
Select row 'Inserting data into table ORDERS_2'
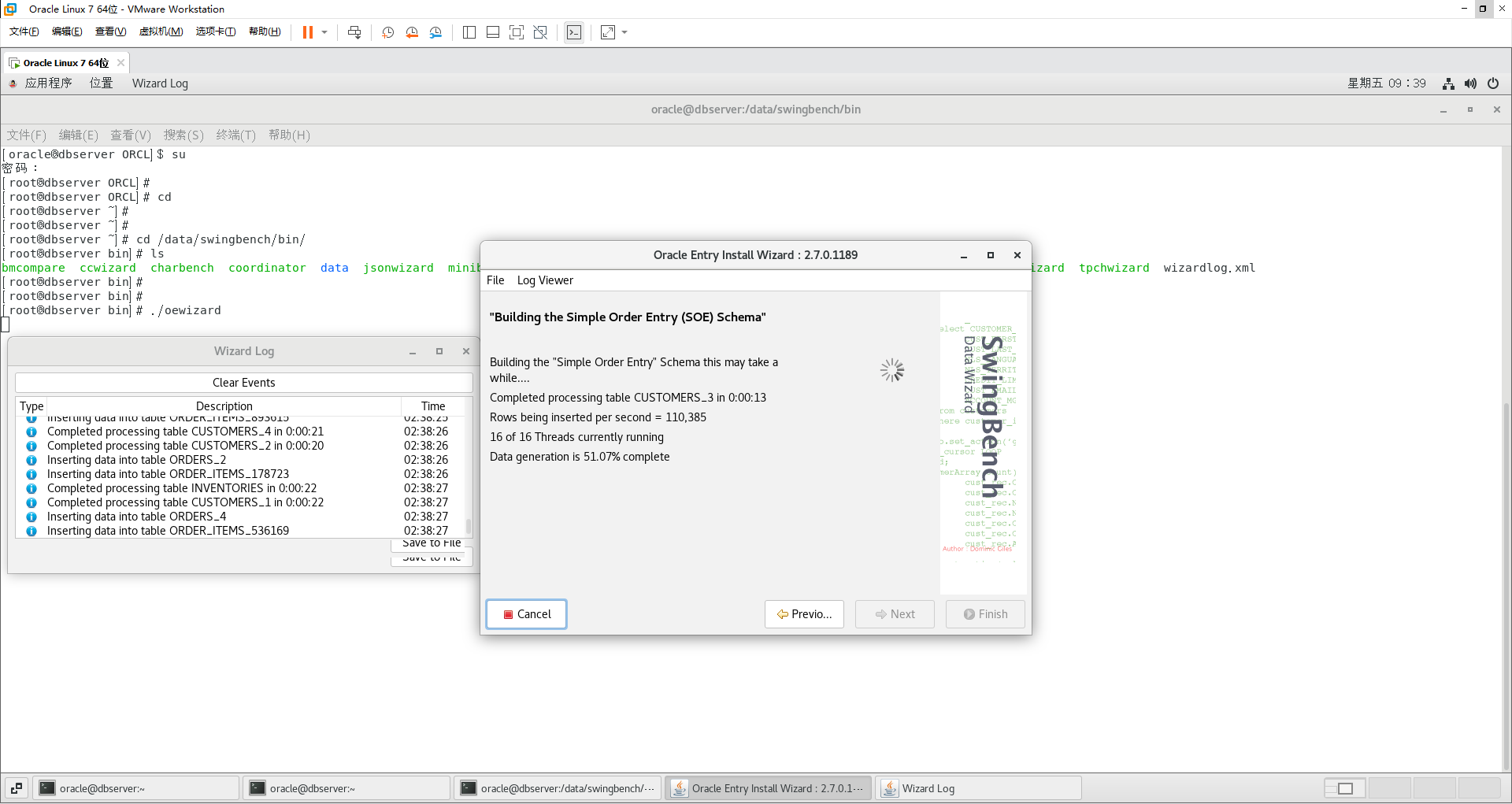240,460
